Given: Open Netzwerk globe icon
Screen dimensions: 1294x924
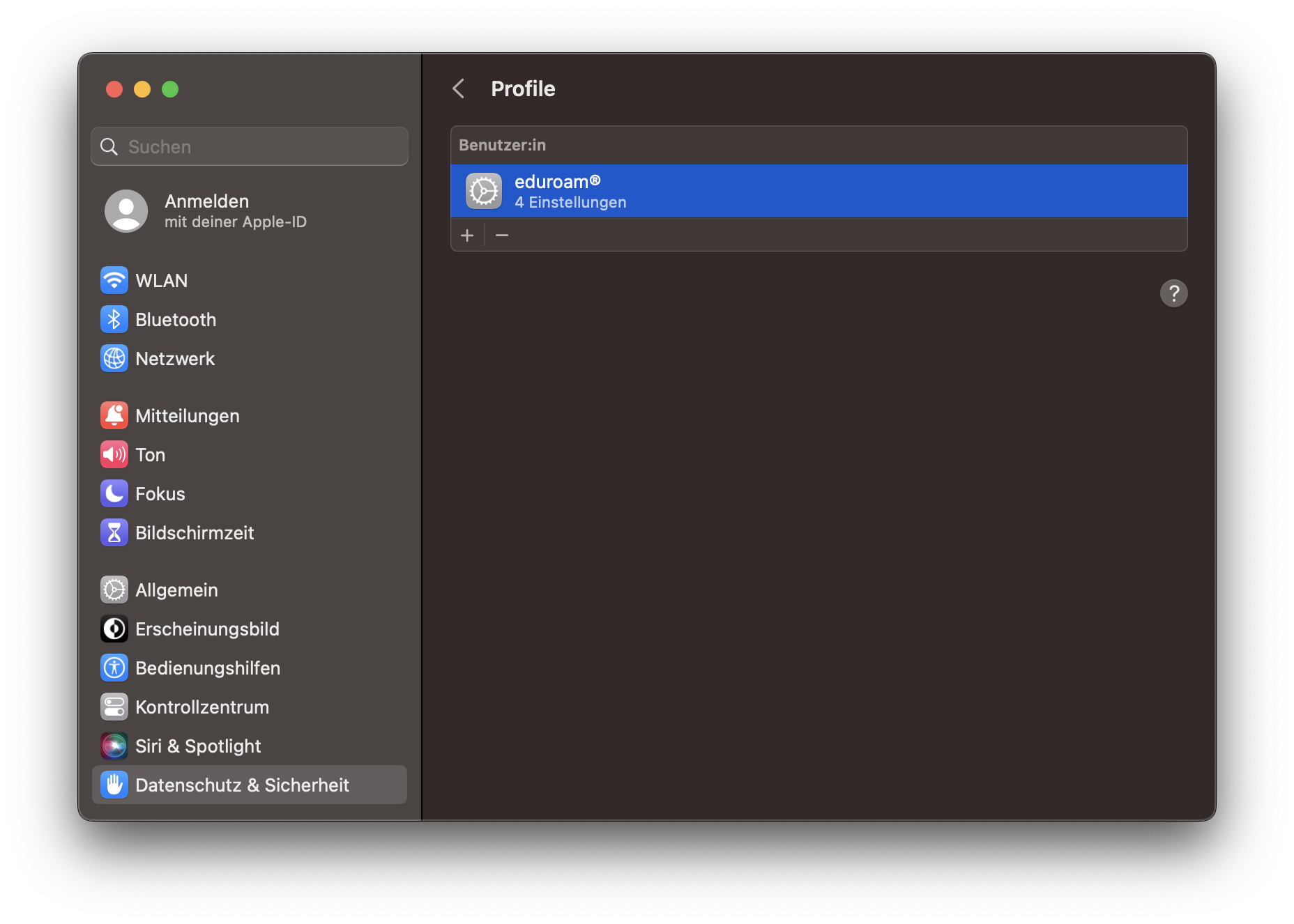Looking at the screenshot, I should (x=114, y=359).
